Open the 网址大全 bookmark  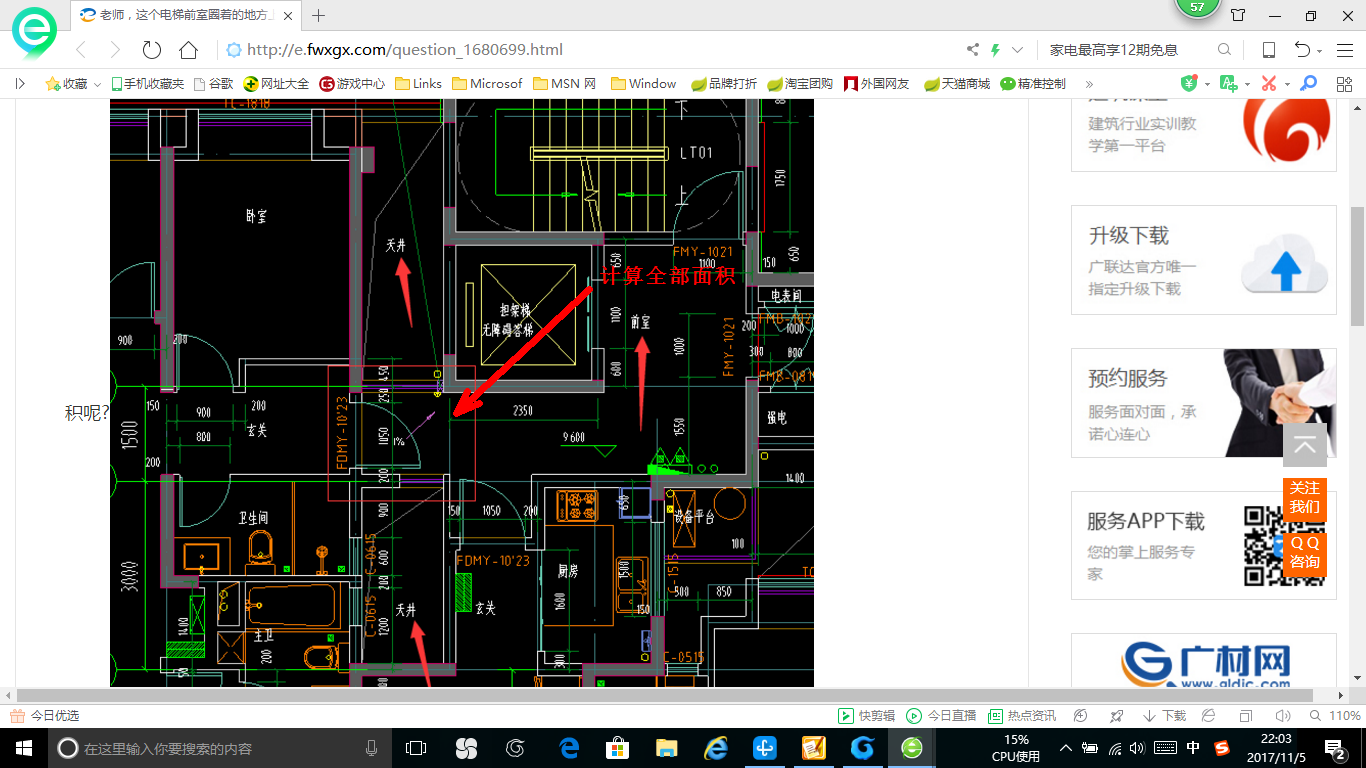tap(276, 84)
